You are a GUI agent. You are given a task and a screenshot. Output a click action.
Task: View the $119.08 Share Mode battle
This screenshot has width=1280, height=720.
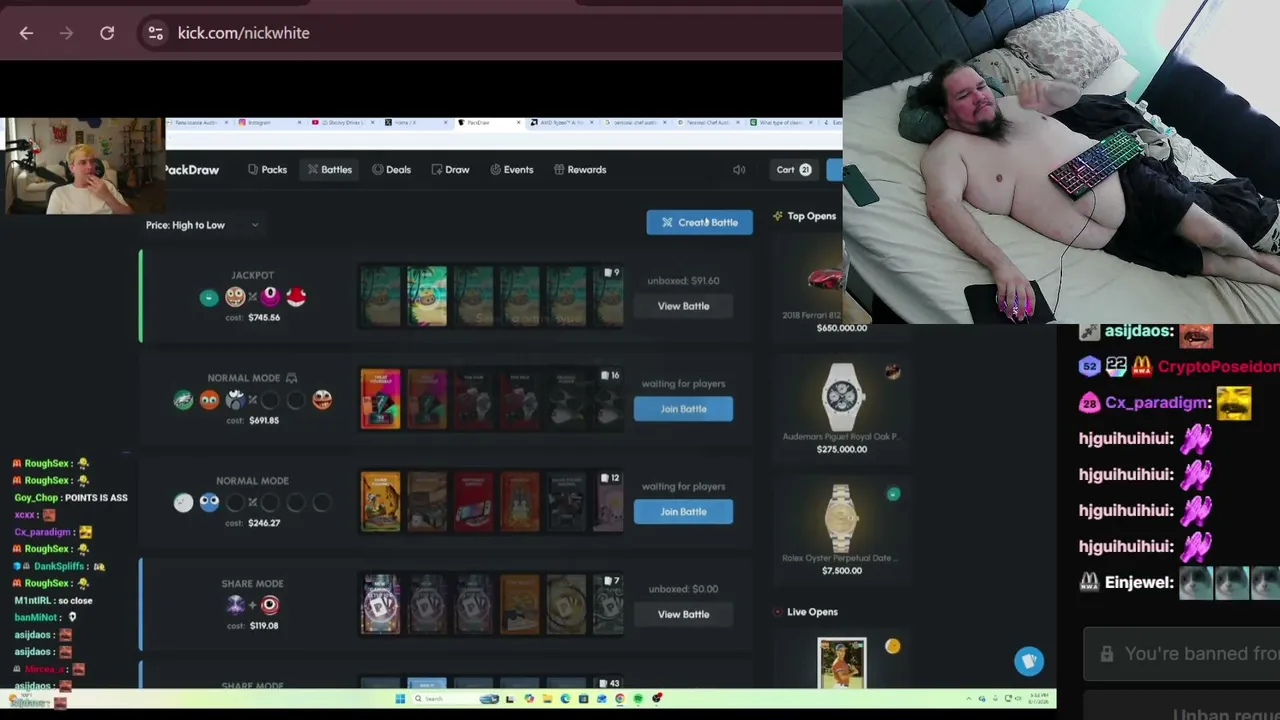(683, 614)
